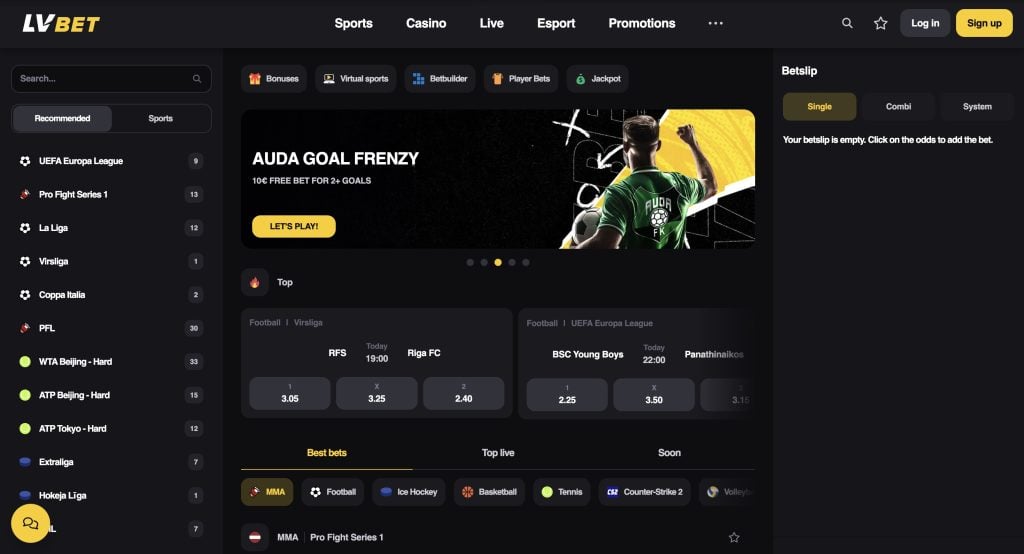Click the search magnifier icon in header
The height and width of the screenshot is (554, 1024).
point(847,23)
